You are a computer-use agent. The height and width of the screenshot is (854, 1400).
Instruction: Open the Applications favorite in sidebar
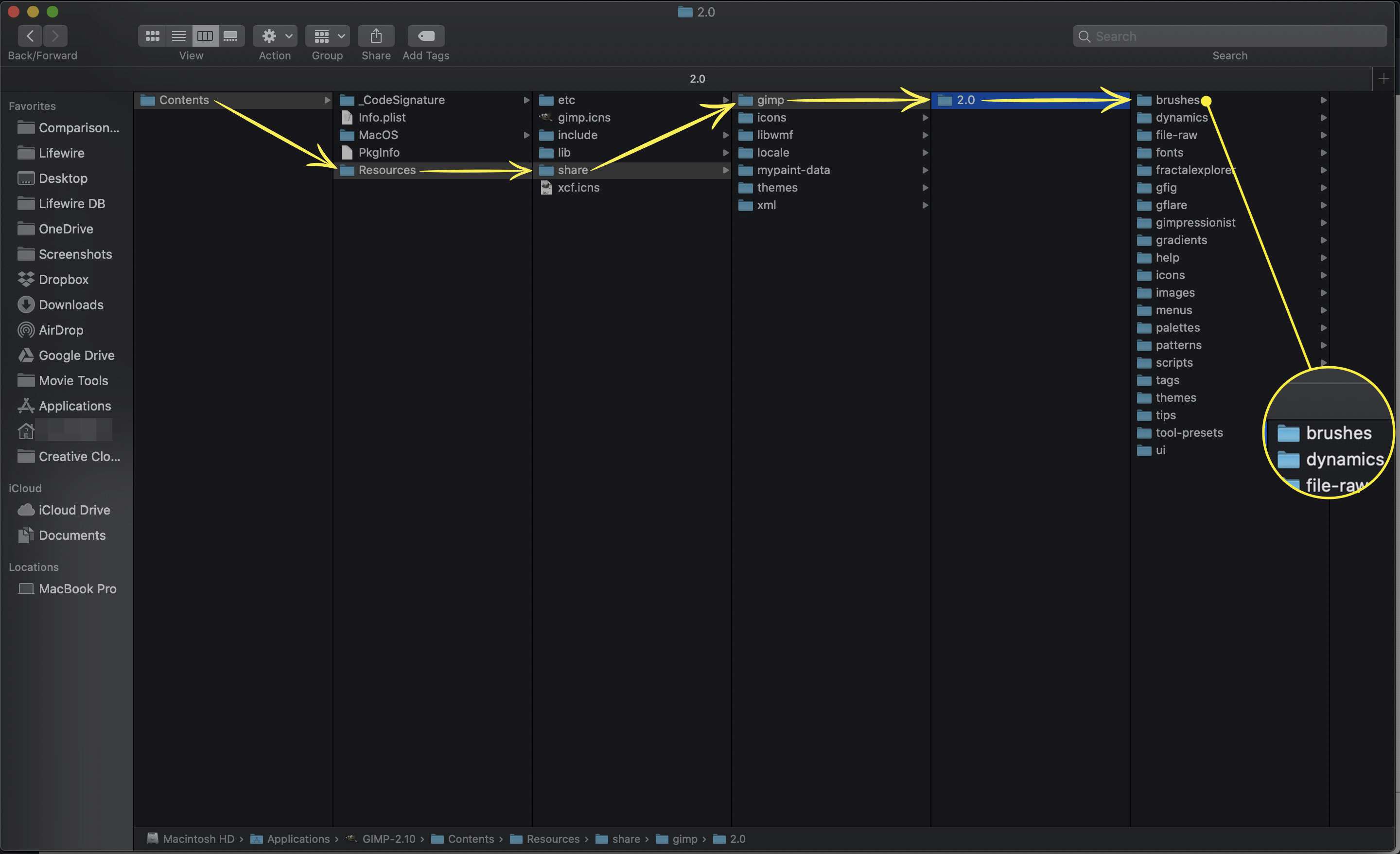tap(74, 405)
